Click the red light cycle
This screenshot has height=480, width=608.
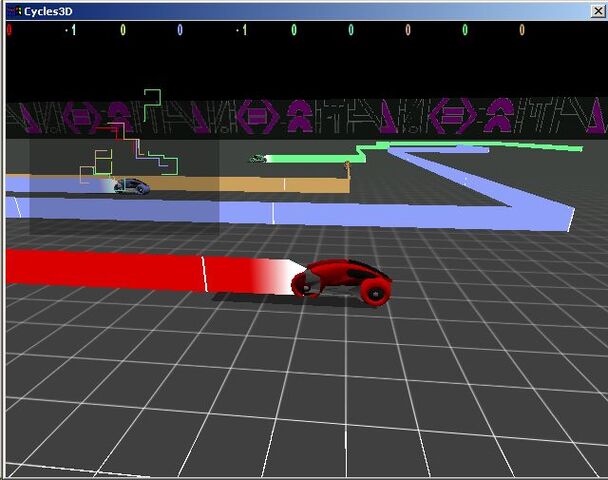[x=341, y=282]
